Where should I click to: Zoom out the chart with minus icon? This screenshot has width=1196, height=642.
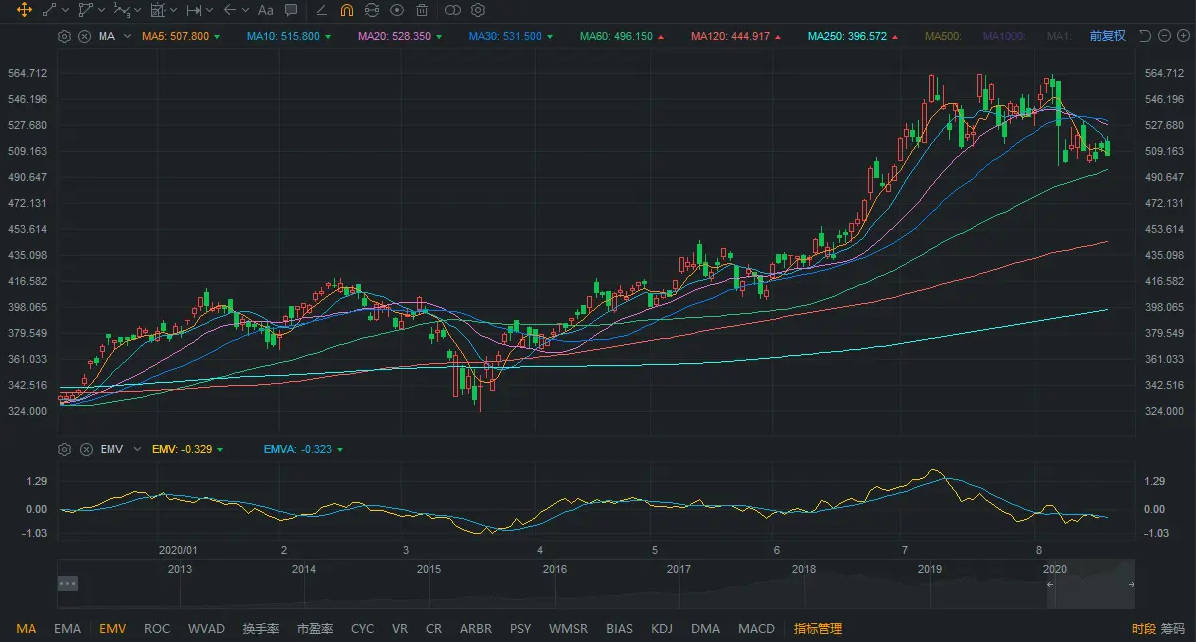click(1165, 36)
